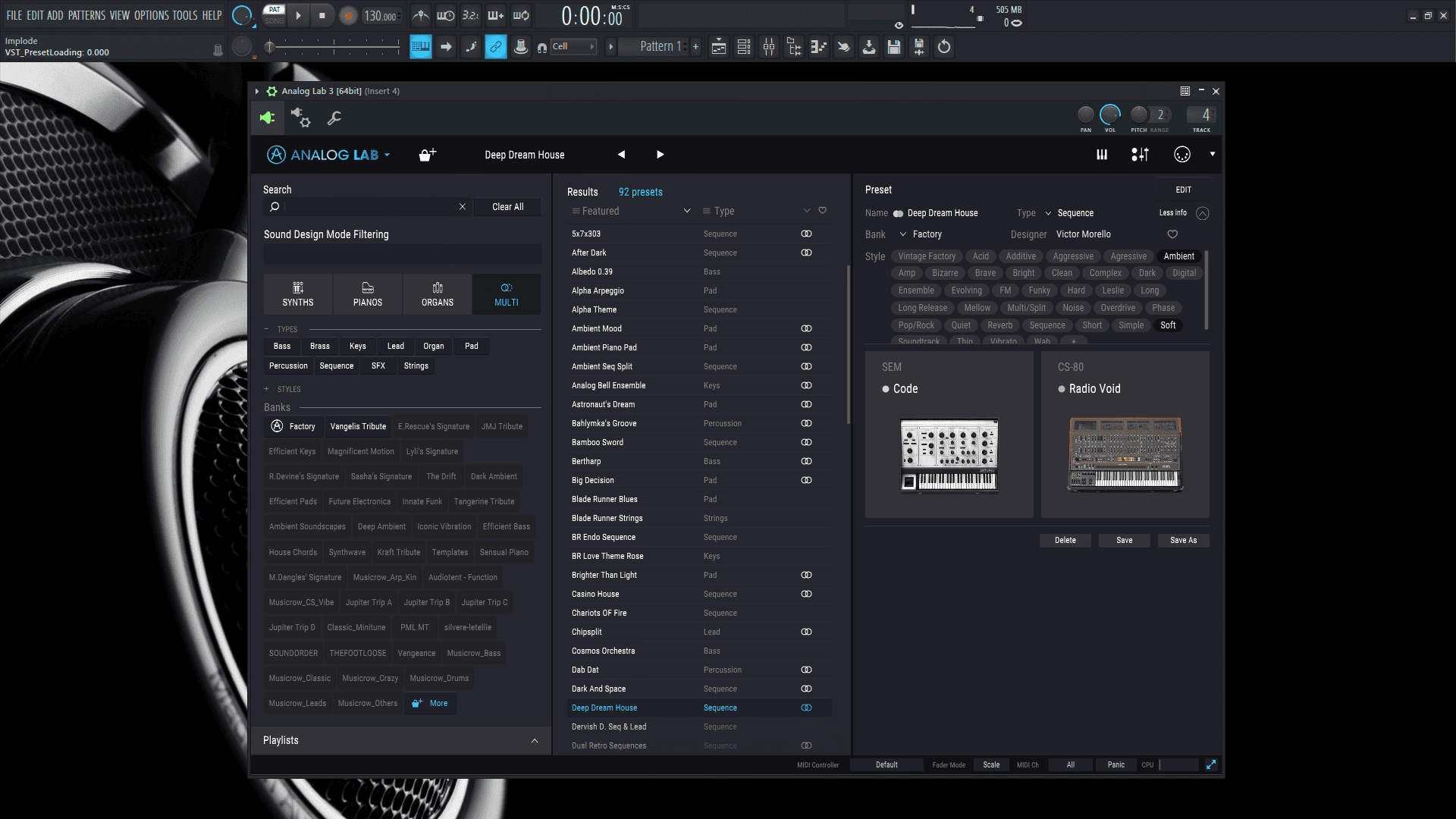Click the Clear All button
Viewport: 1456px width, 819px height.
(507, 206)
